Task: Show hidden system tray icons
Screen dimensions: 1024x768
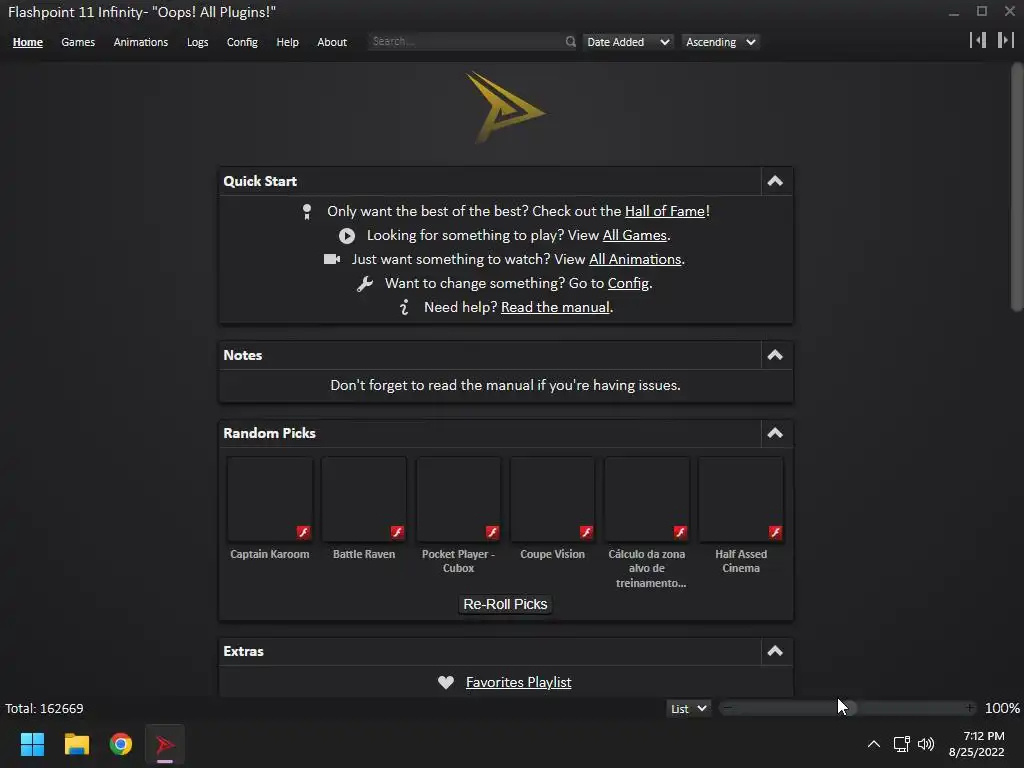Action: (x=873, y=744)
